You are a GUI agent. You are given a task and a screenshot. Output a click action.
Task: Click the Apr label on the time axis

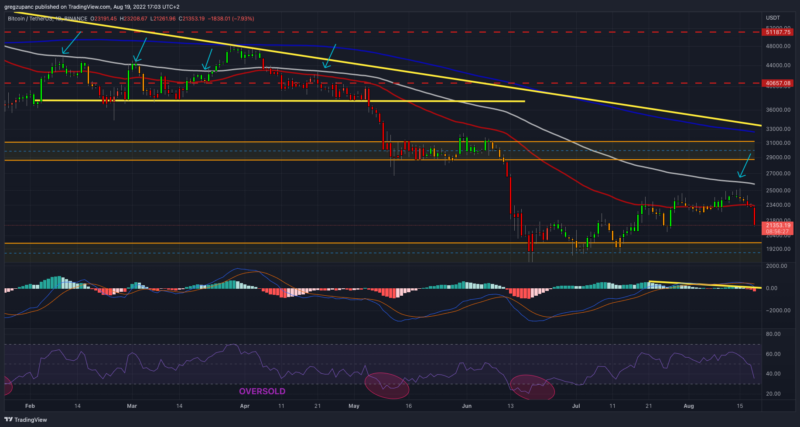pyautogui.click(x=246, y=409)
